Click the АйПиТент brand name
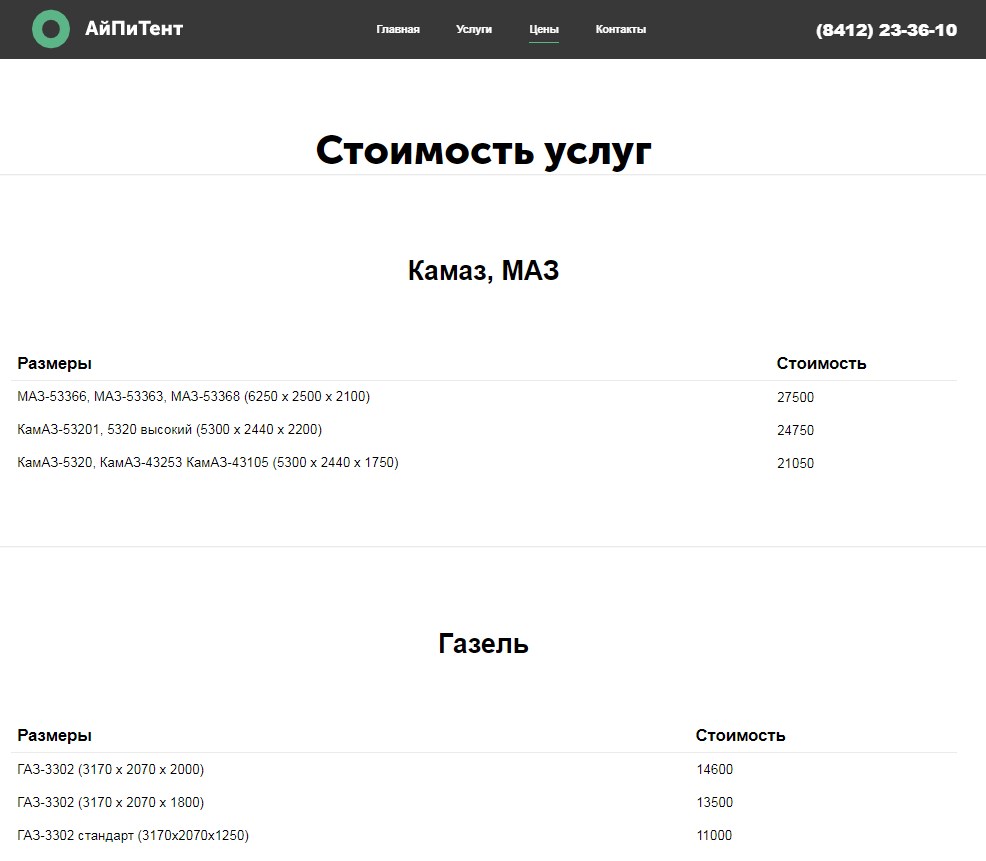This screenshot has height=861, width=986. coord(134,29)
